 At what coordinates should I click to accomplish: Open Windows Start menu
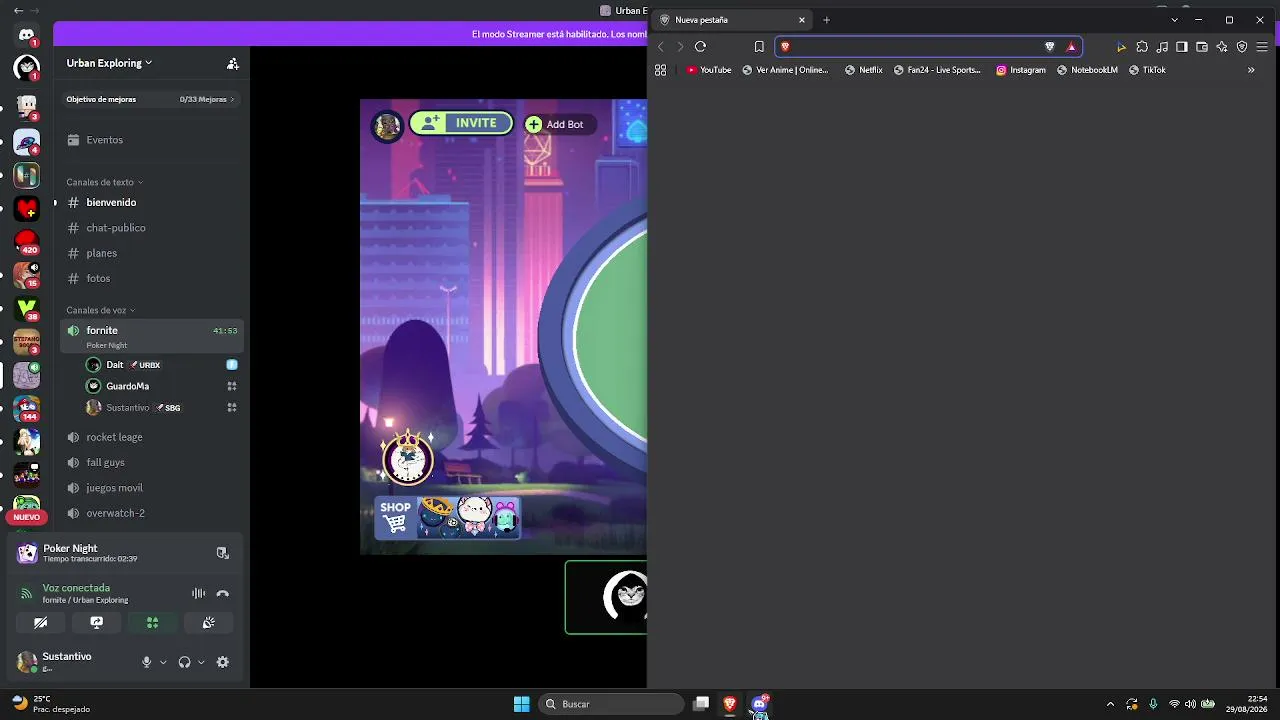[x=521, y=704]
